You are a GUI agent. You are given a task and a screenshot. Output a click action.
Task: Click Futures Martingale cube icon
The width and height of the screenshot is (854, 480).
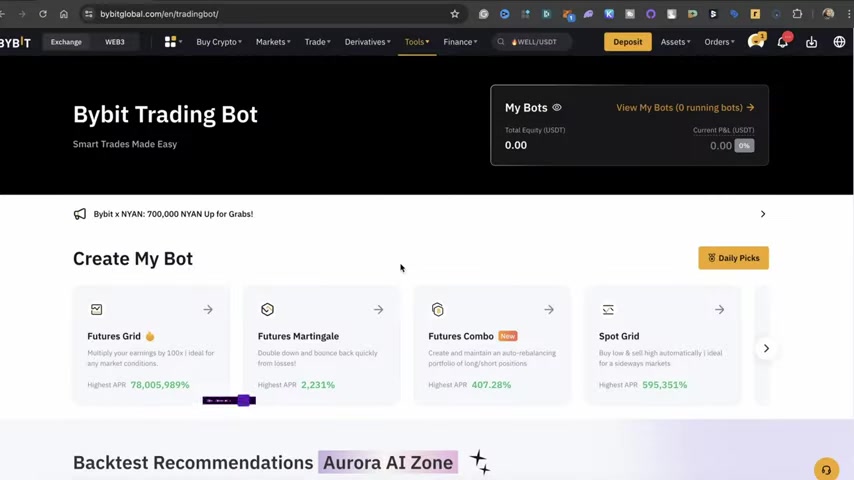coord(267,309)
